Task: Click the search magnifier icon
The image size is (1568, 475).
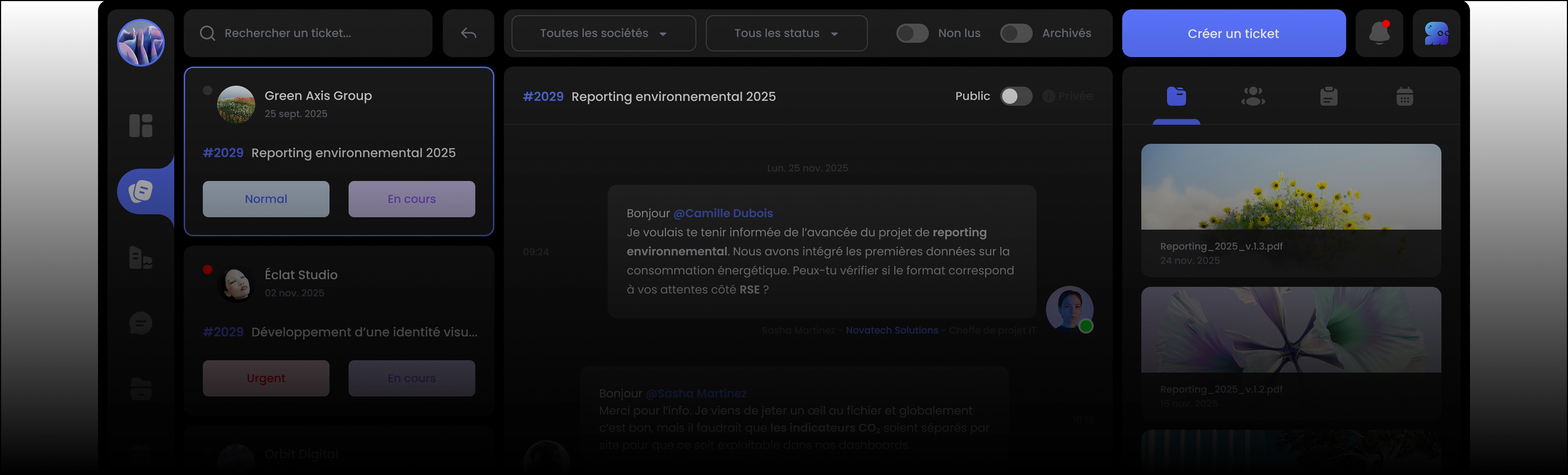Action: click(207, 34)
